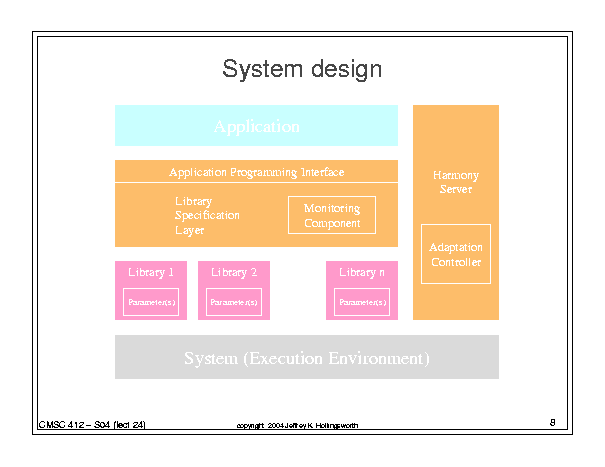Image resolution: width=605 pixels, height=467 pixels.
Task: Click the 'Library 2' label
Action: [234, 272]
